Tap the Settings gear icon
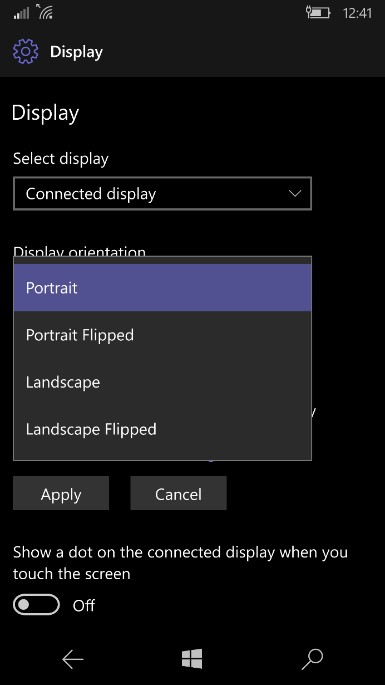This screenshot has width=385, height=685. pyautogui.click(x=25, y=52)
